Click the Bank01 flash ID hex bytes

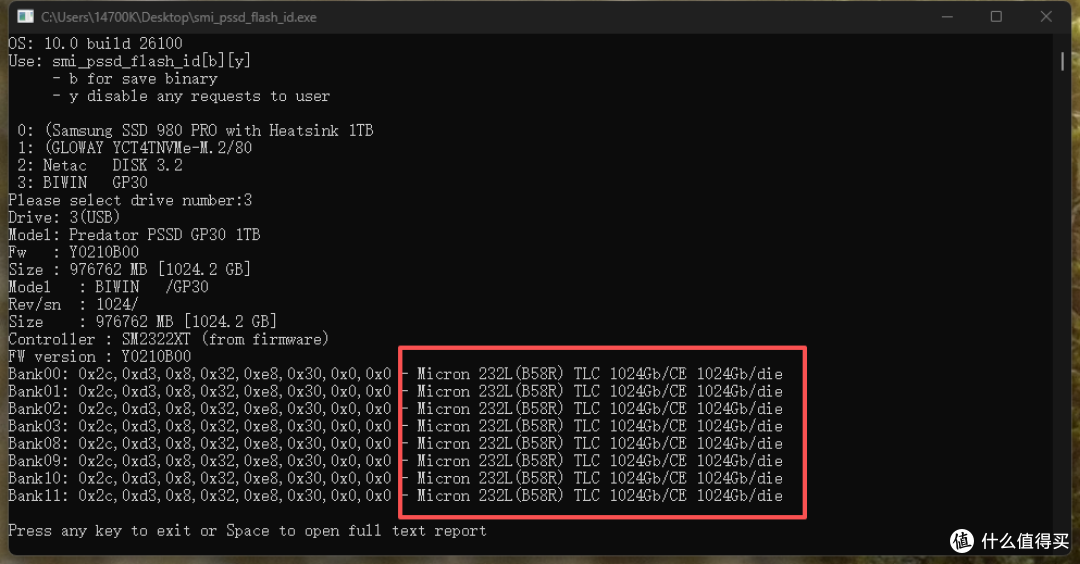tap(235, 391)
